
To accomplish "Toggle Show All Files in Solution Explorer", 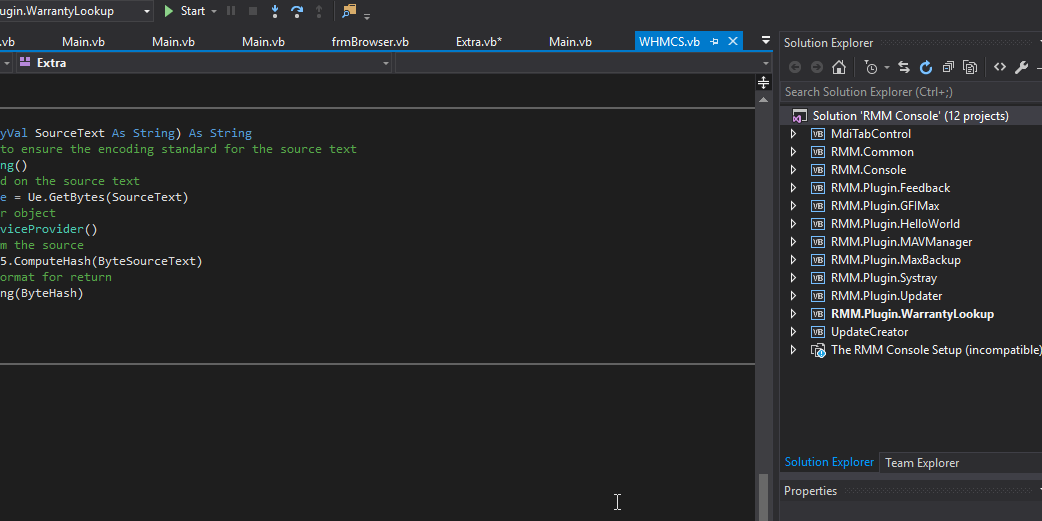I will (970, 67).
